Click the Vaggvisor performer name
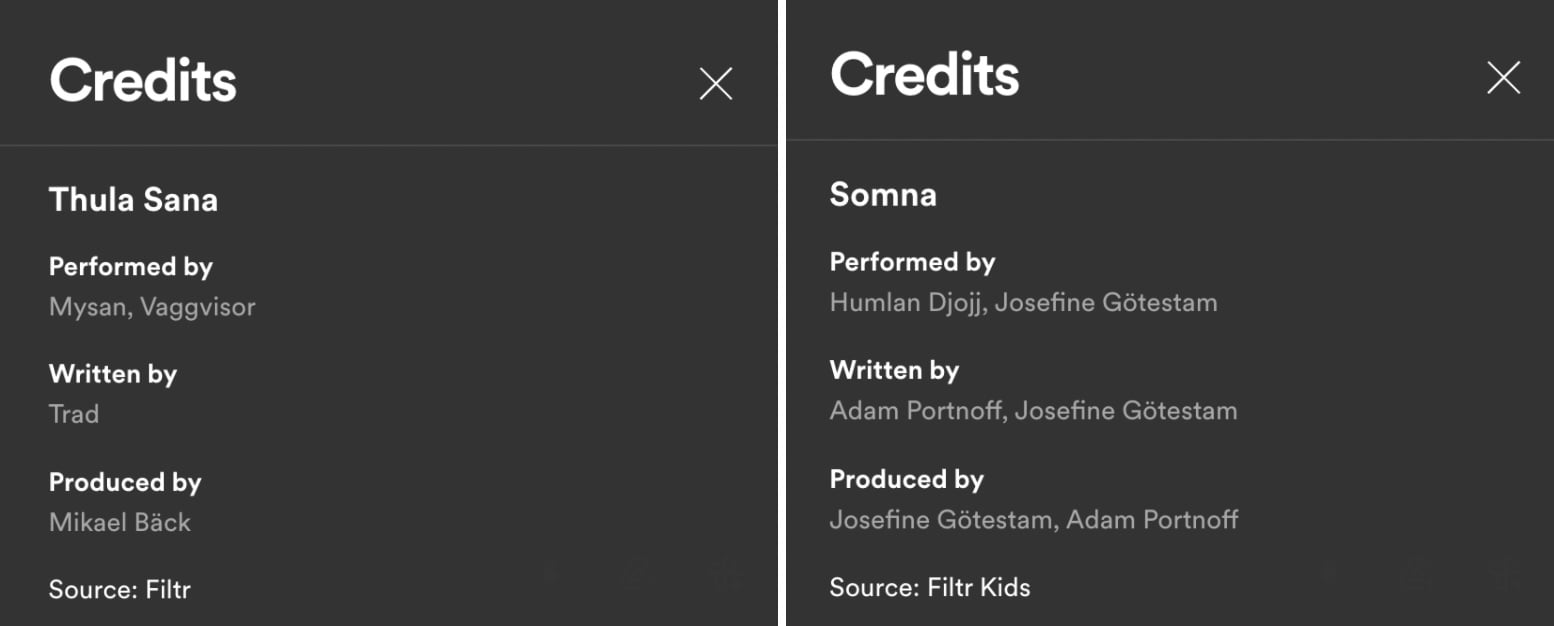The image size is (1554, 626). point(198,307)
